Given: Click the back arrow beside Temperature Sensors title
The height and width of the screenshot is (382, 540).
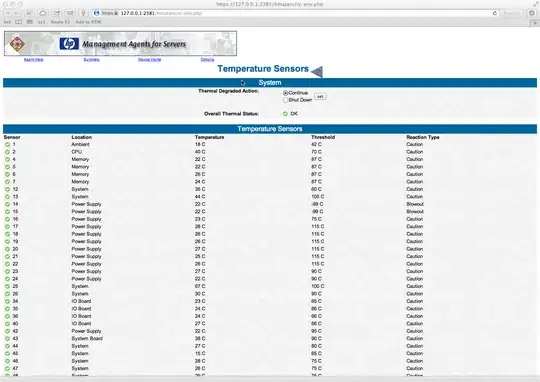Looking at the screenshot, I should pos(317,72).
